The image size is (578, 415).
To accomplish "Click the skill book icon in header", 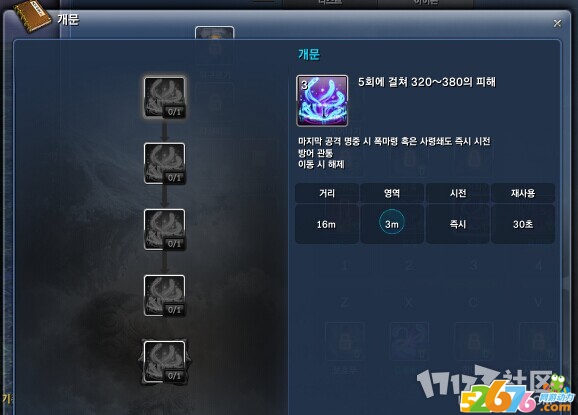I will coord(32,15).
